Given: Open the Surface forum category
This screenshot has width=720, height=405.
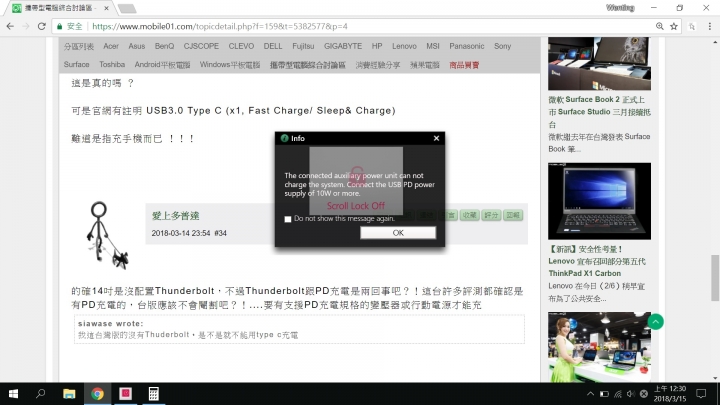Looking at the screenshot, I should click(x=76, y=64).
